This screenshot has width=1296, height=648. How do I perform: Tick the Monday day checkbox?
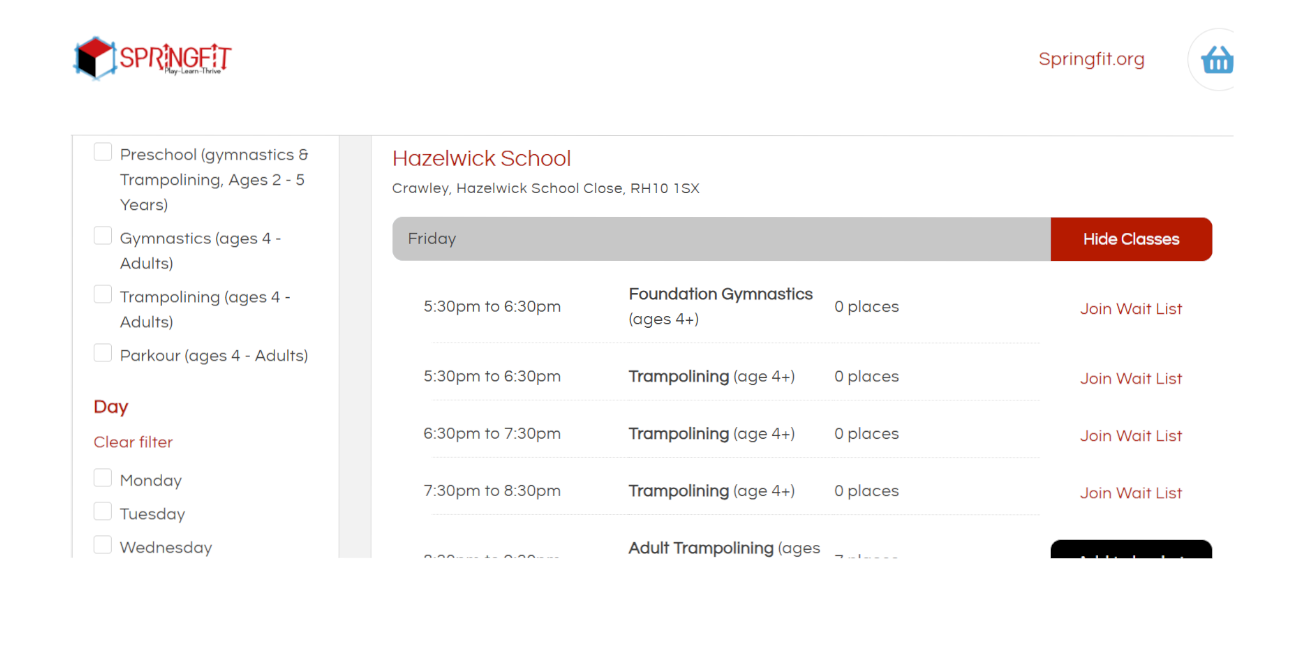[x=103, y=479]
